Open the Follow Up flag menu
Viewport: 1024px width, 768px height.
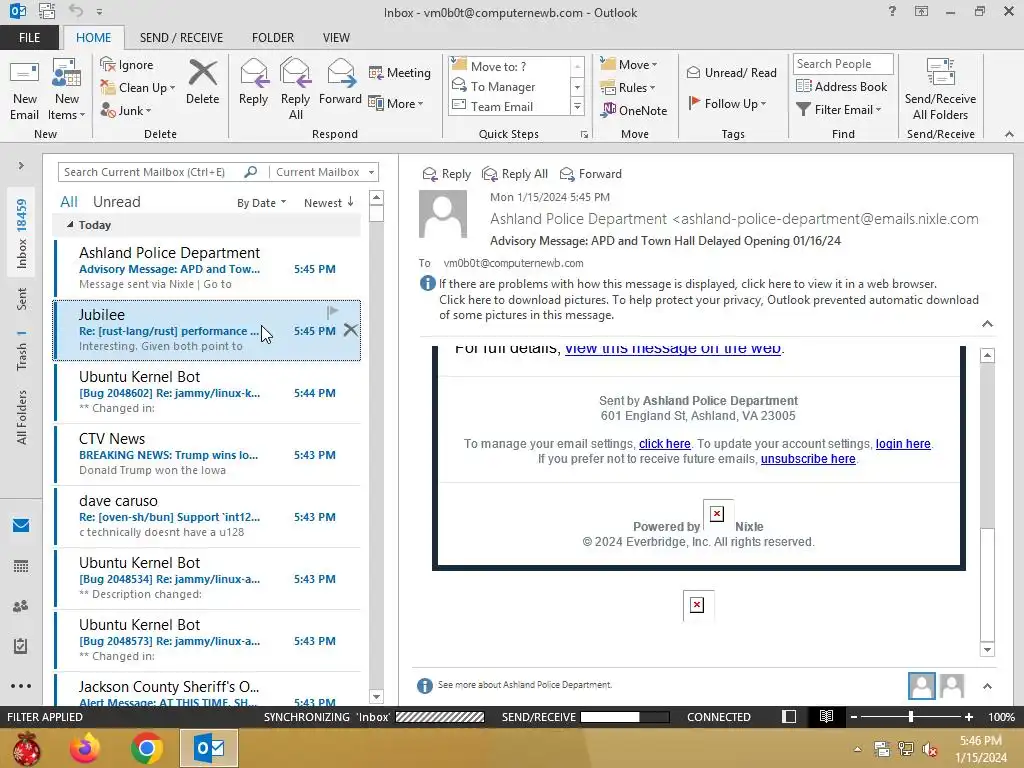coord(727,103)
